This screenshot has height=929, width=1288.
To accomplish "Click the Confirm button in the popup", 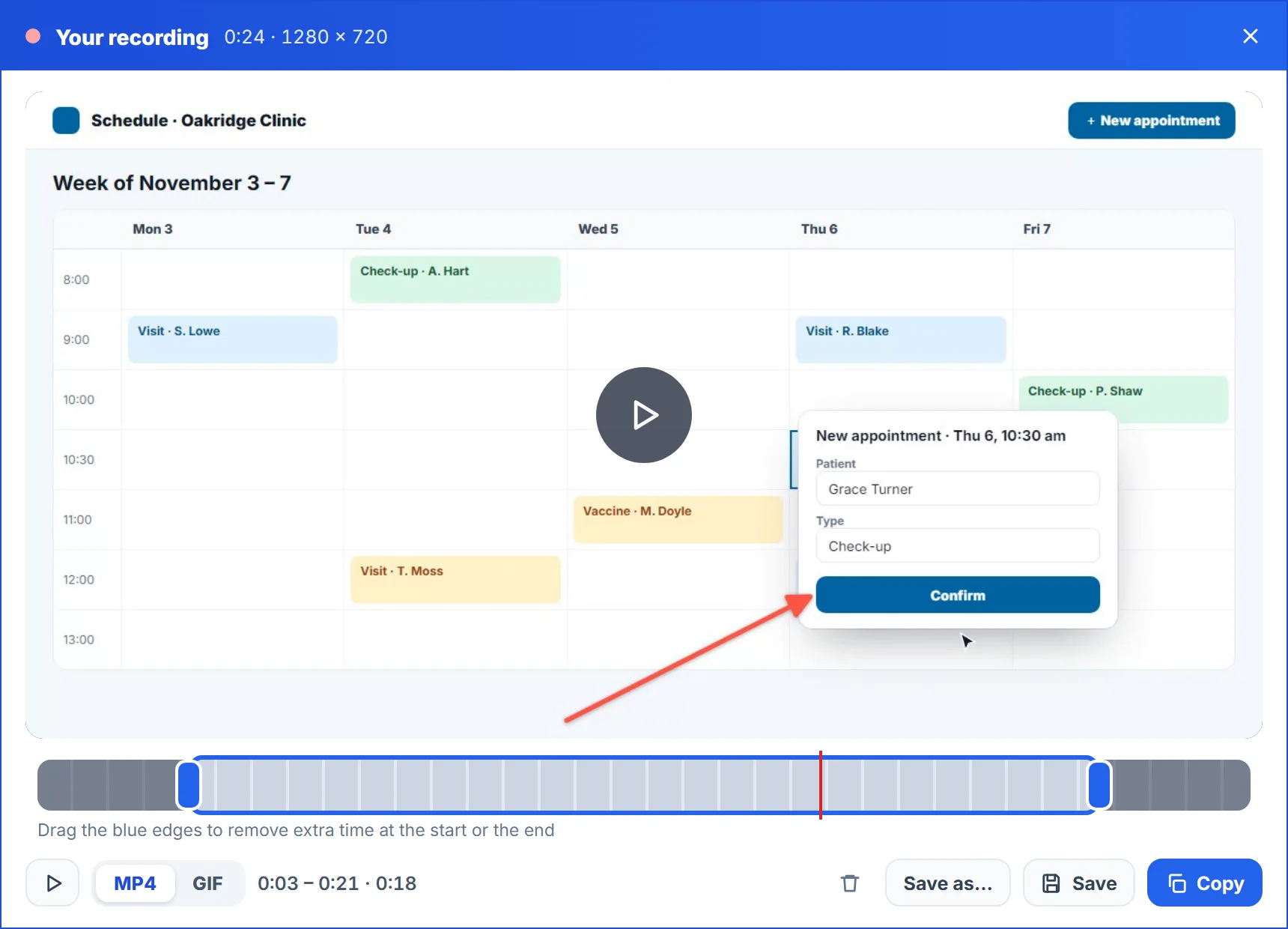I will click(957, 595).
